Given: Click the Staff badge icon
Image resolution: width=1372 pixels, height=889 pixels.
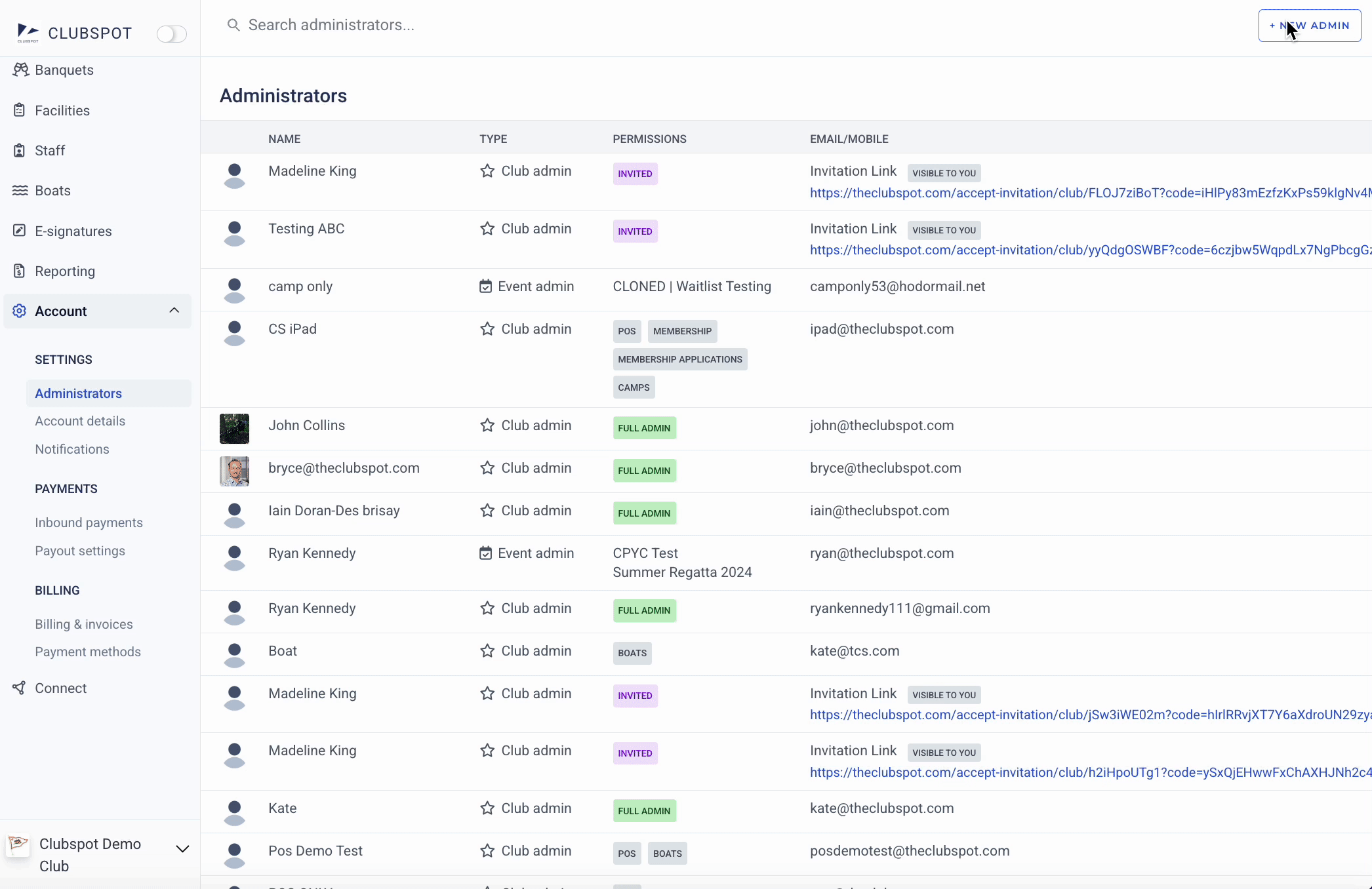Looking at the screenshot, I should (x=20, y=150).
